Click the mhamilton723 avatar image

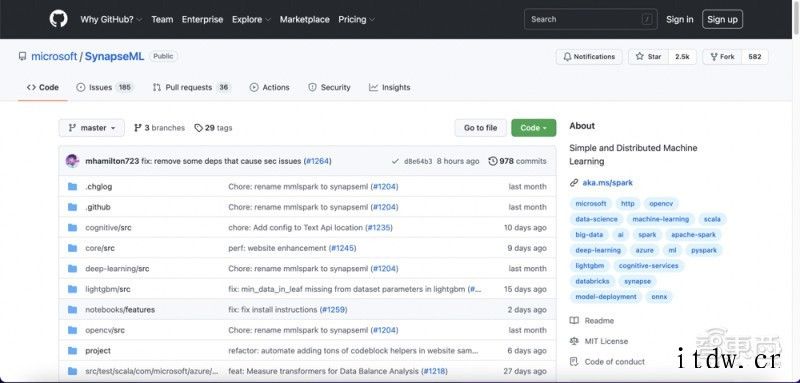72,161
